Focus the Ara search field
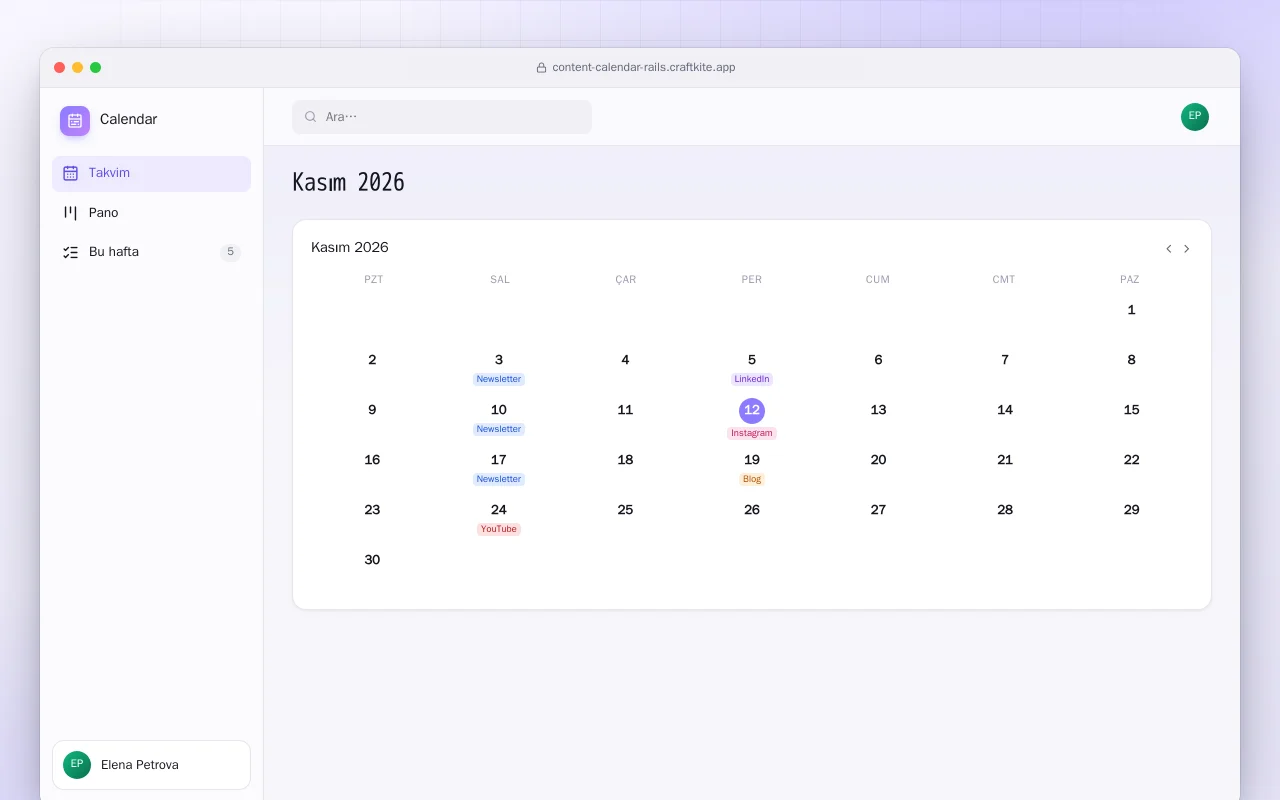This screenshot has width=1280, height=800. (442, 117)
